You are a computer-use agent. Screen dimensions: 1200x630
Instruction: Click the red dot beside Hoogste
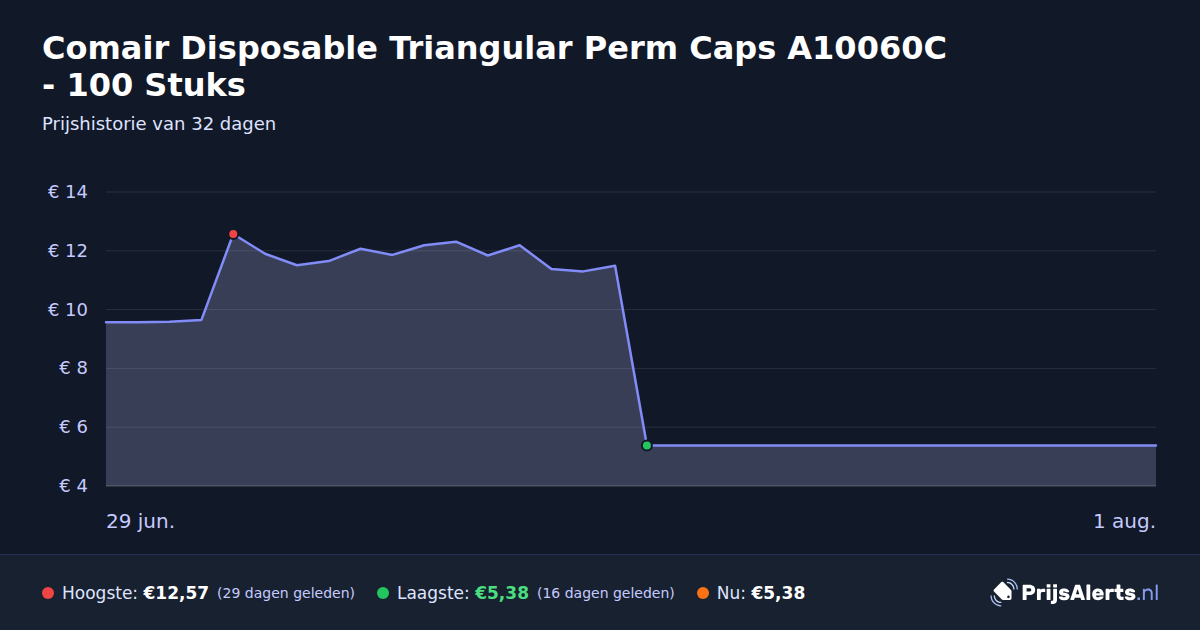click(48, 593)
